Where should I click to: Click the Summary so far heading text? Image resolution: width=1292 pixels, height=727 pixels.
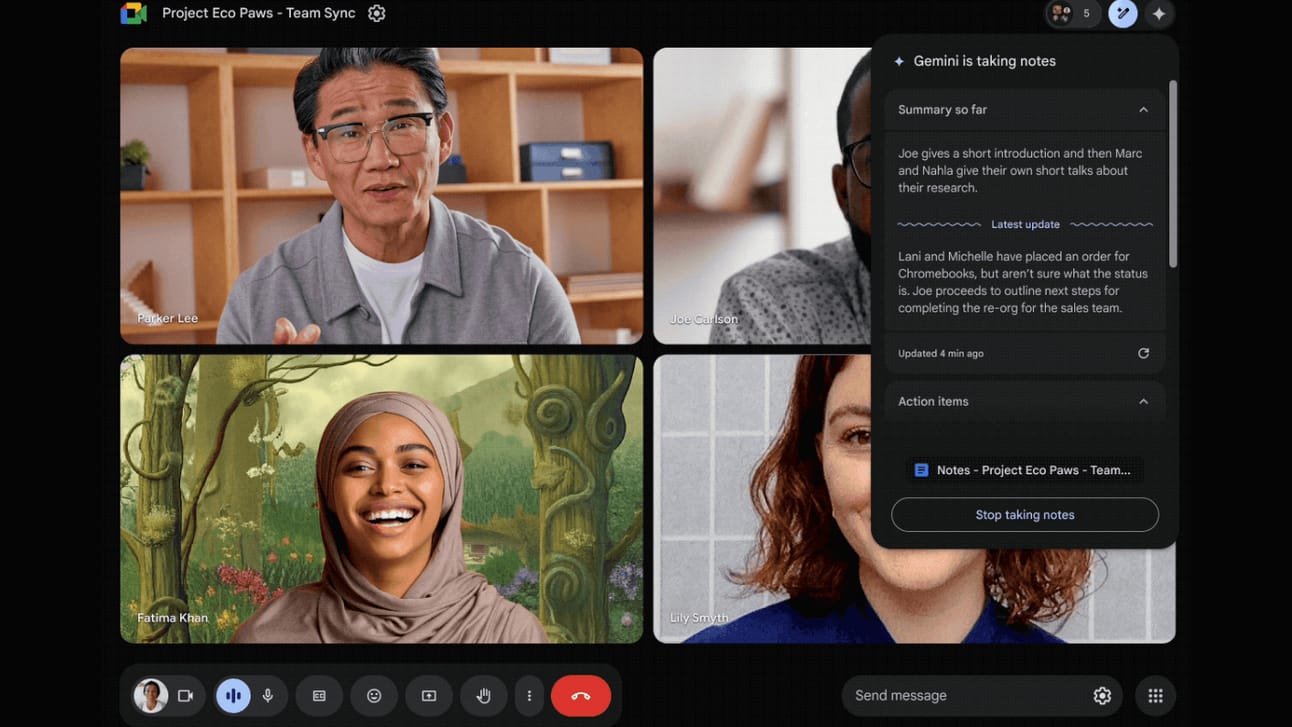[942, 110]
